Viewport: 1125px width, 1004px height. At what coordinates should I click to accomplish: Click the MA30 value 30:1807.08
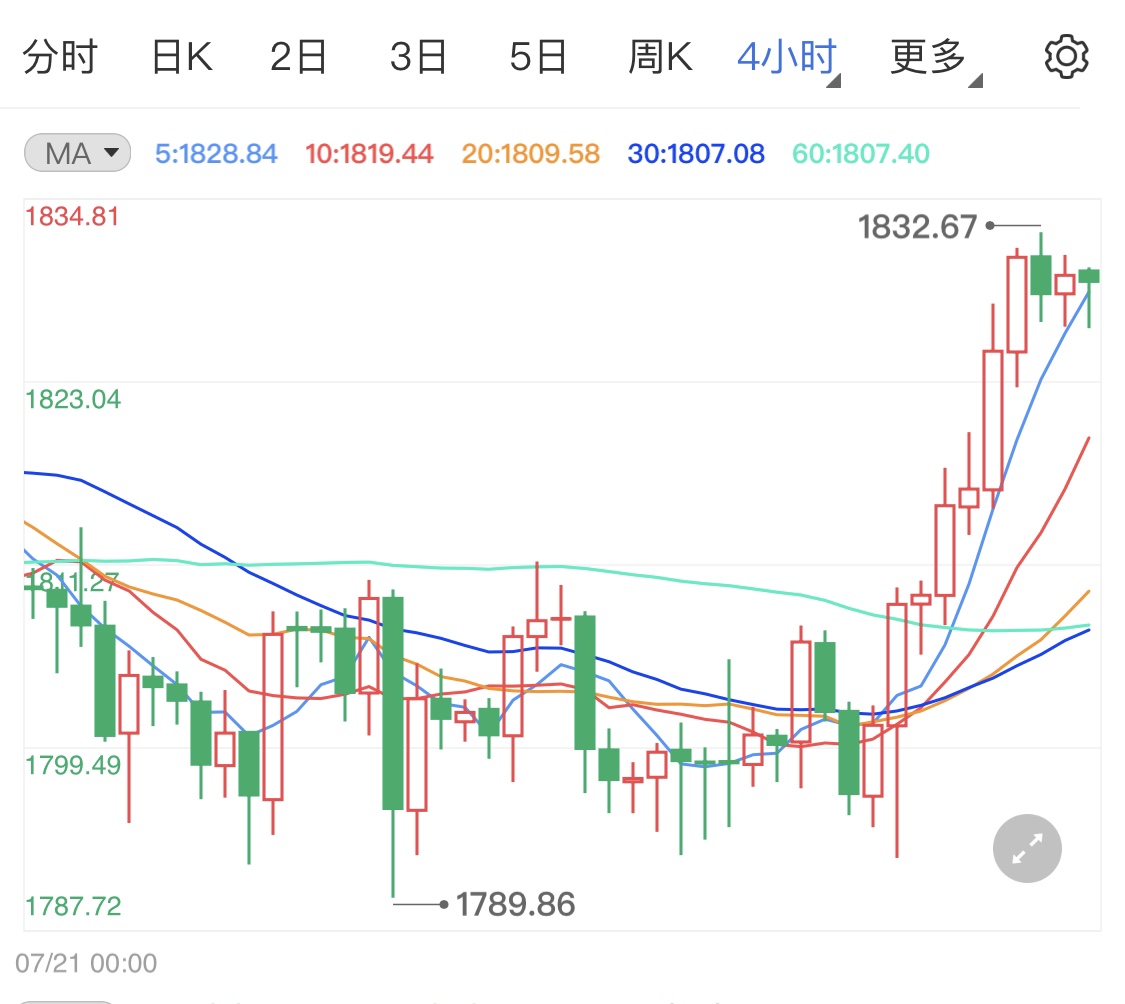pyautogui.click(x=696, y=154)
